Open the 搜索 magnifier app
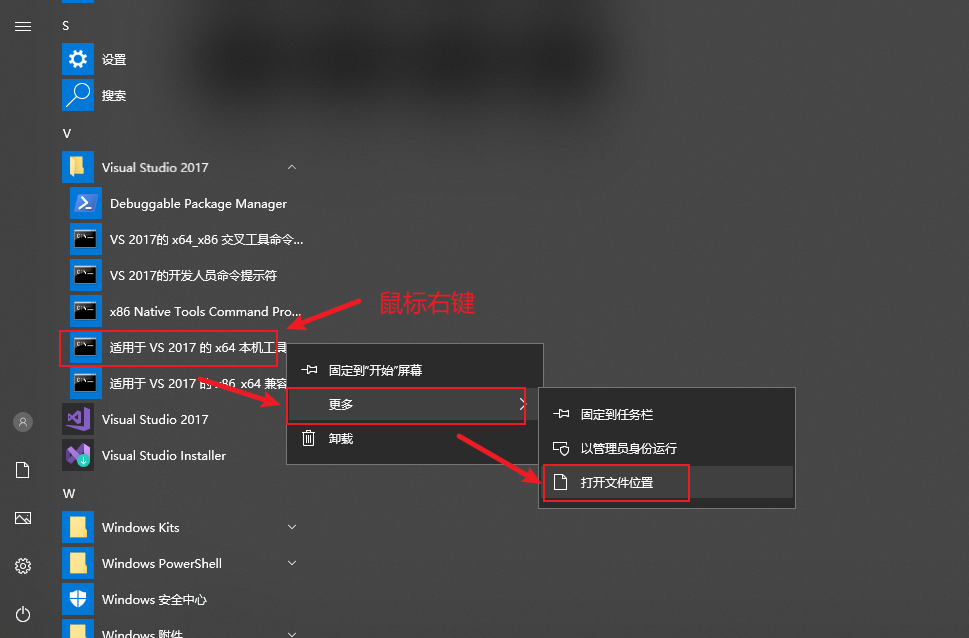Image resolution: width=969 pixels, height=638 pixels. click(78, 95)
